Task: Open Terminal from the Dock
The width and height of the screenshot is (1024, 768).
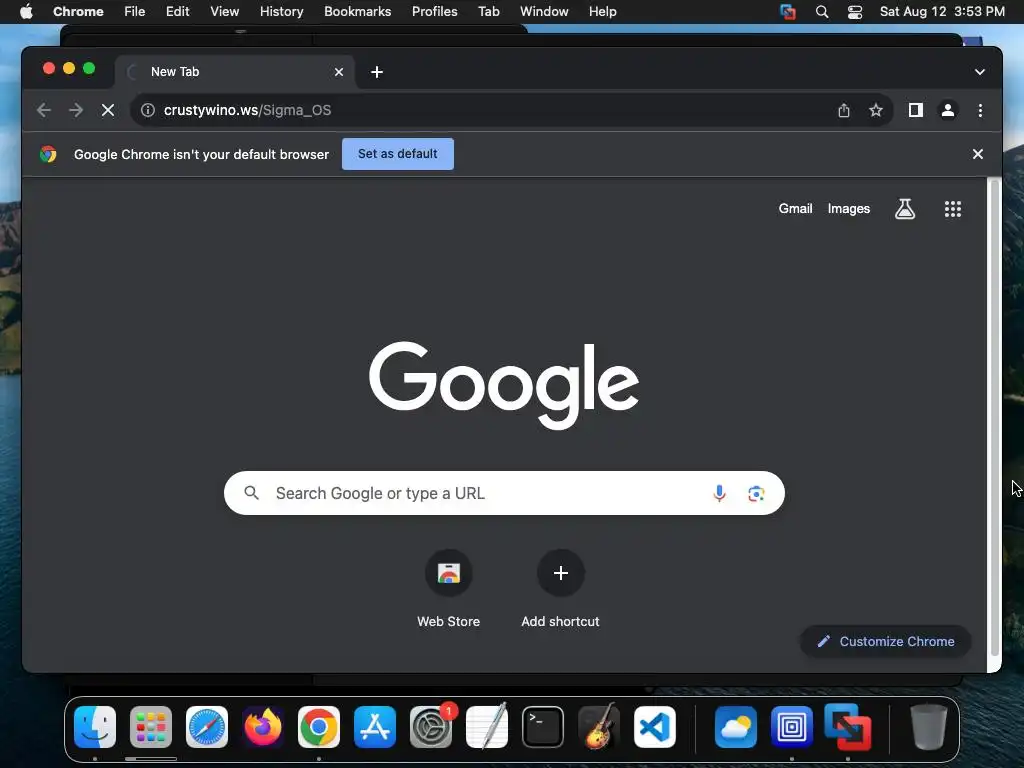Action: pyautogui.click(x=543, y=727)
